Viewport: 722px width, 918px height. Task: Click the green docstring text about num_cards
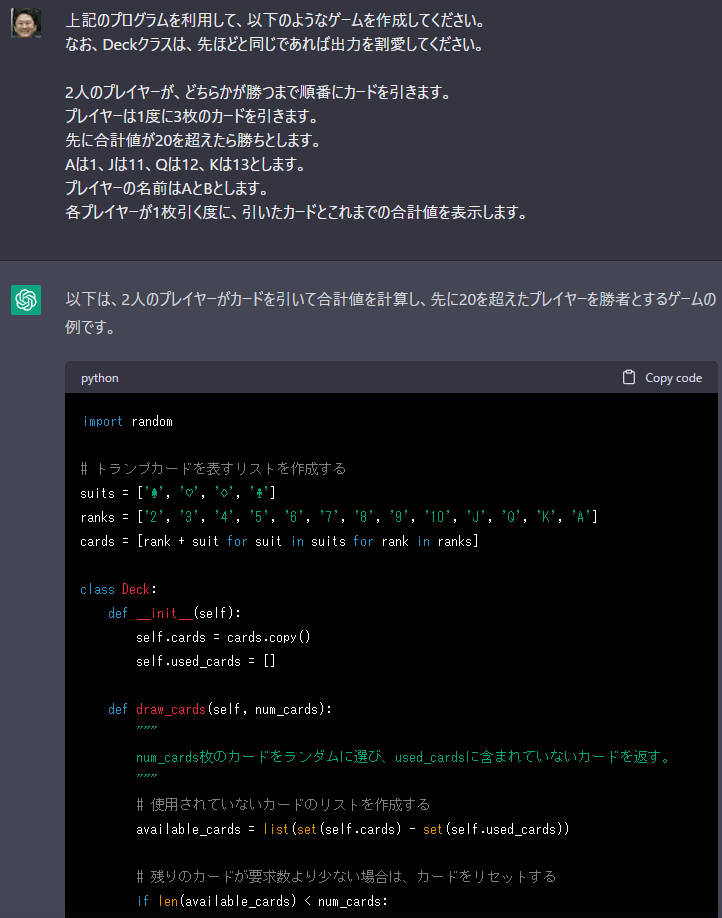point(403,758)
